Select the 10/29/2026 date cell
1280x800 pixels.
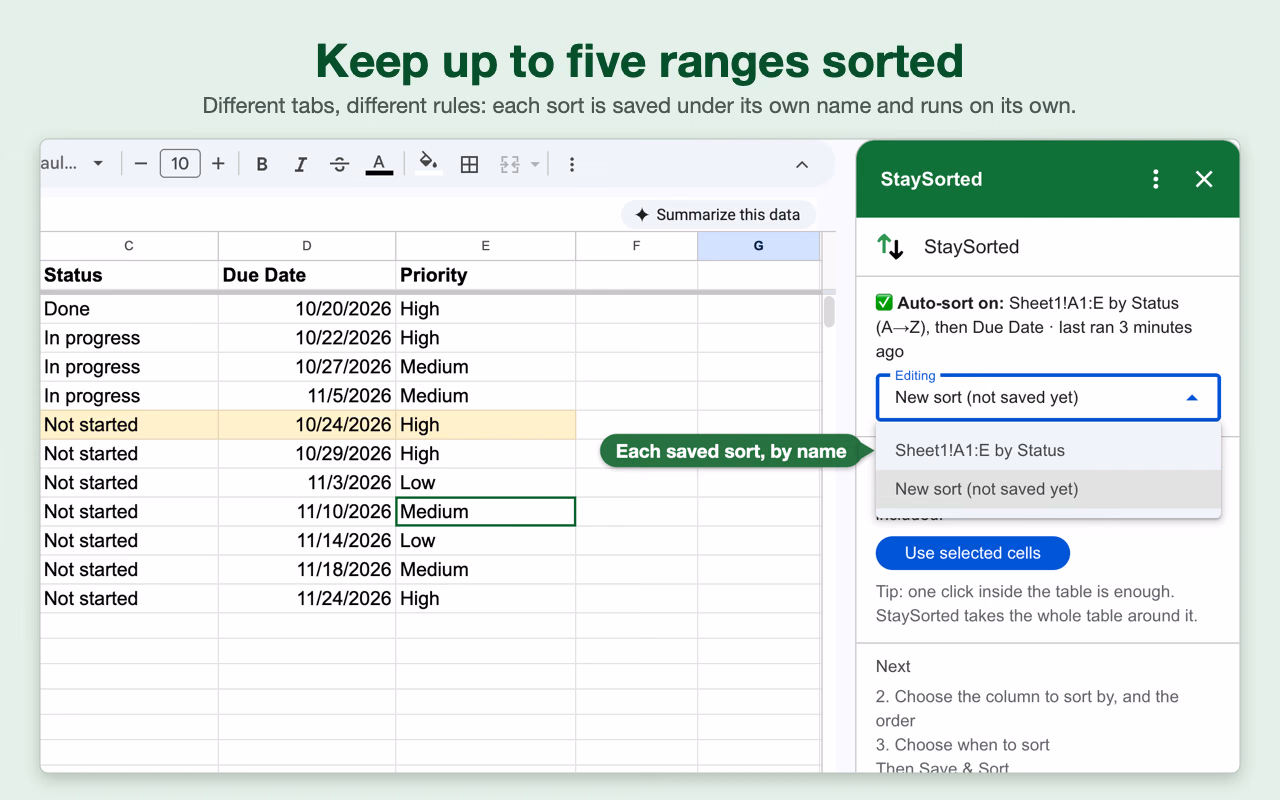(x=307, y=454)
